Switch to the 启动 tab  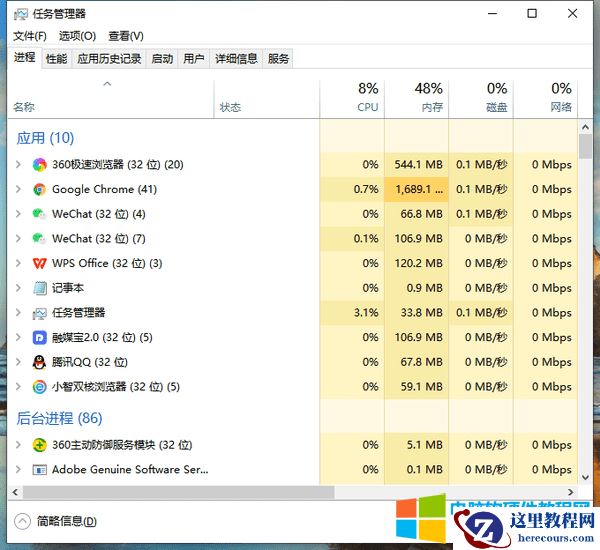(162, 59)
